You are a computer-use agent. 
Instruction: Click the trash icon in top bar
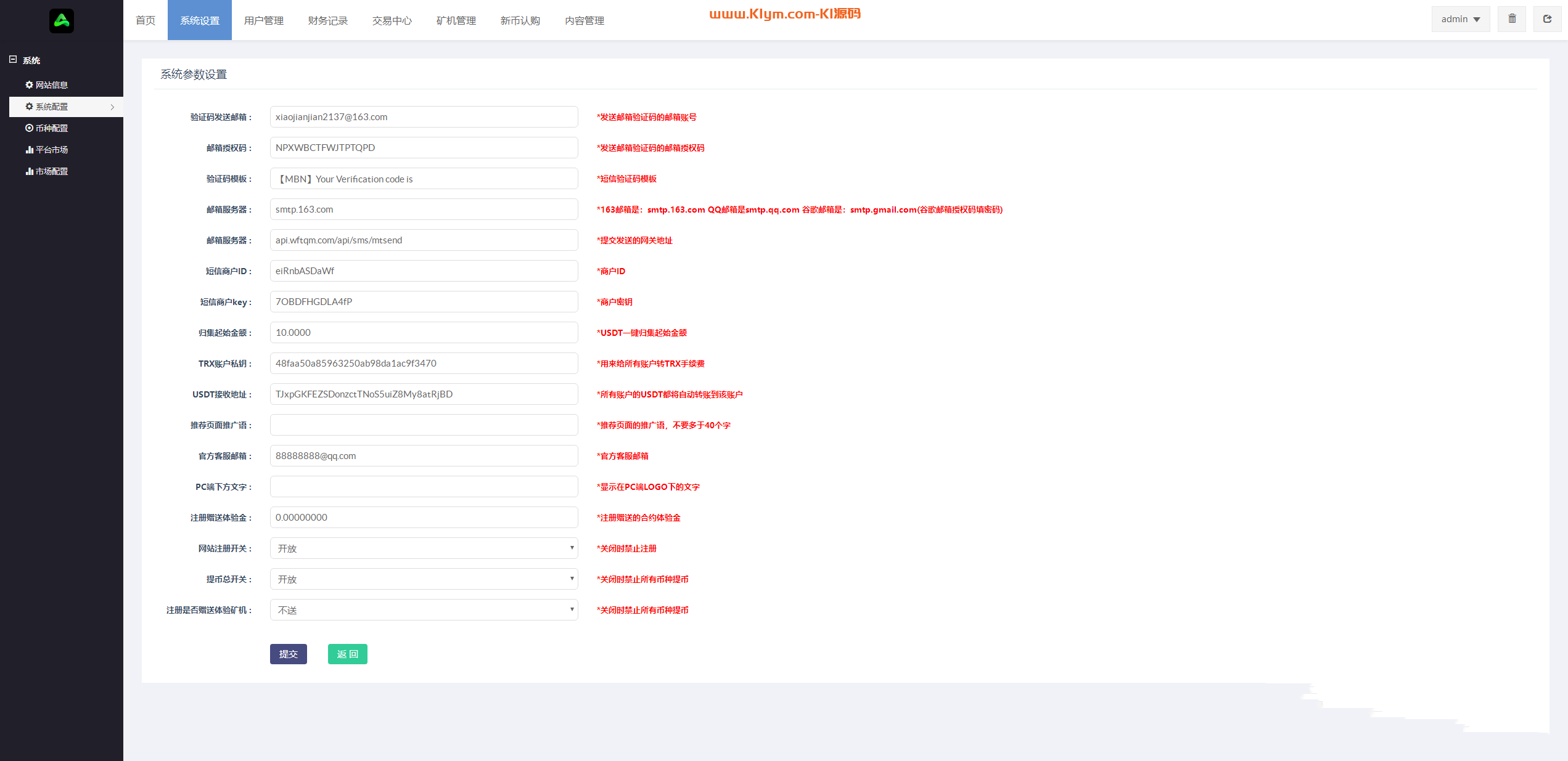point(1511,19)
